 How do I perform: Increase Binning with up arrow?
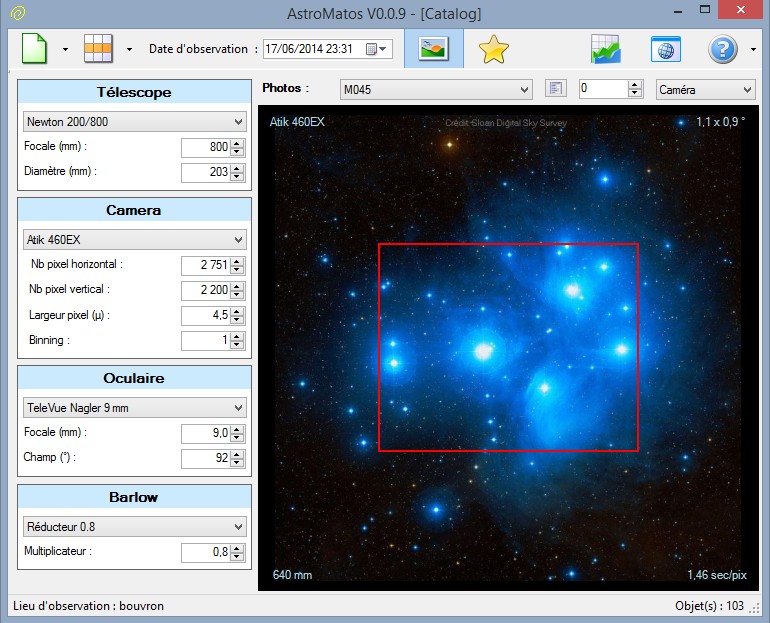[237, 336]
